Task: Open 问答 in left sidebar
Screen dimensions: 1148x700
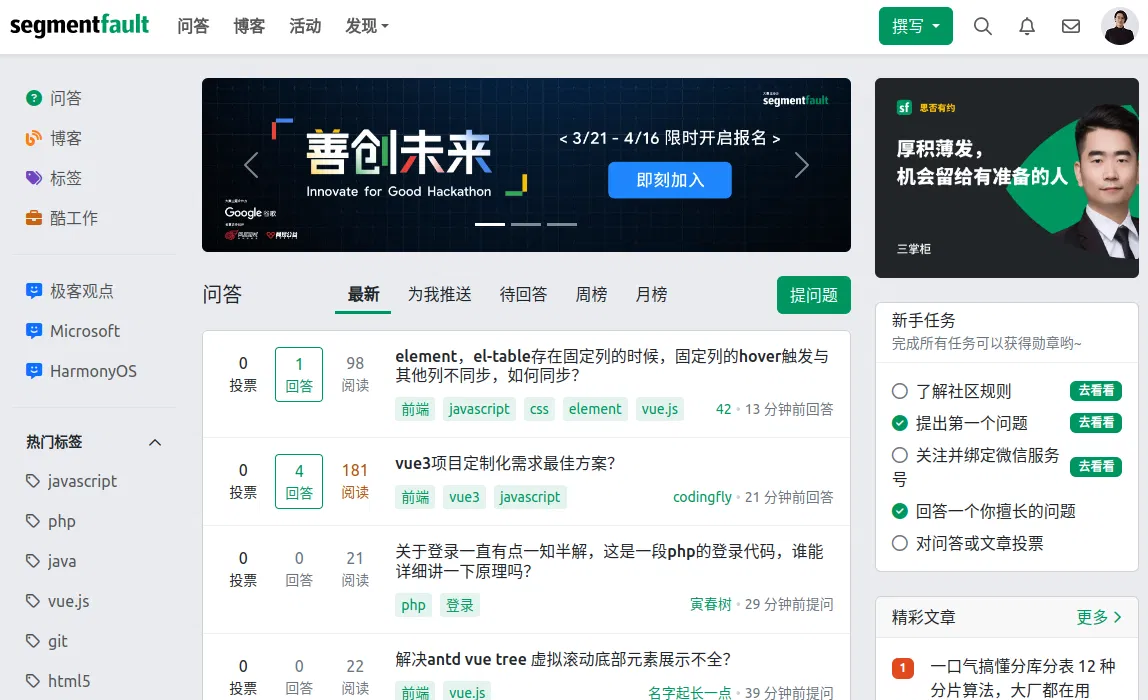Action: (x=65, y=98)
